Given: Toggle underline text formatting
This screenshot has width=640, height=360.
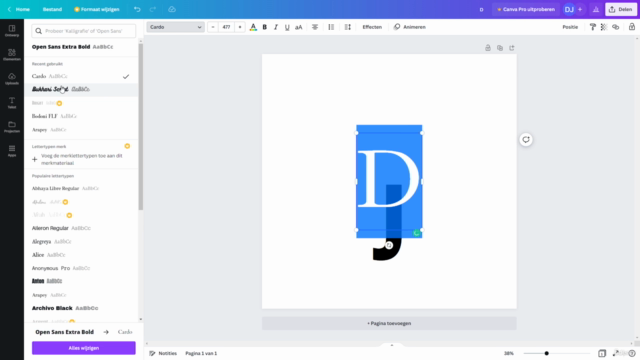Looking at the screenshot, I should pyautogui.click(x=287, y=27).
